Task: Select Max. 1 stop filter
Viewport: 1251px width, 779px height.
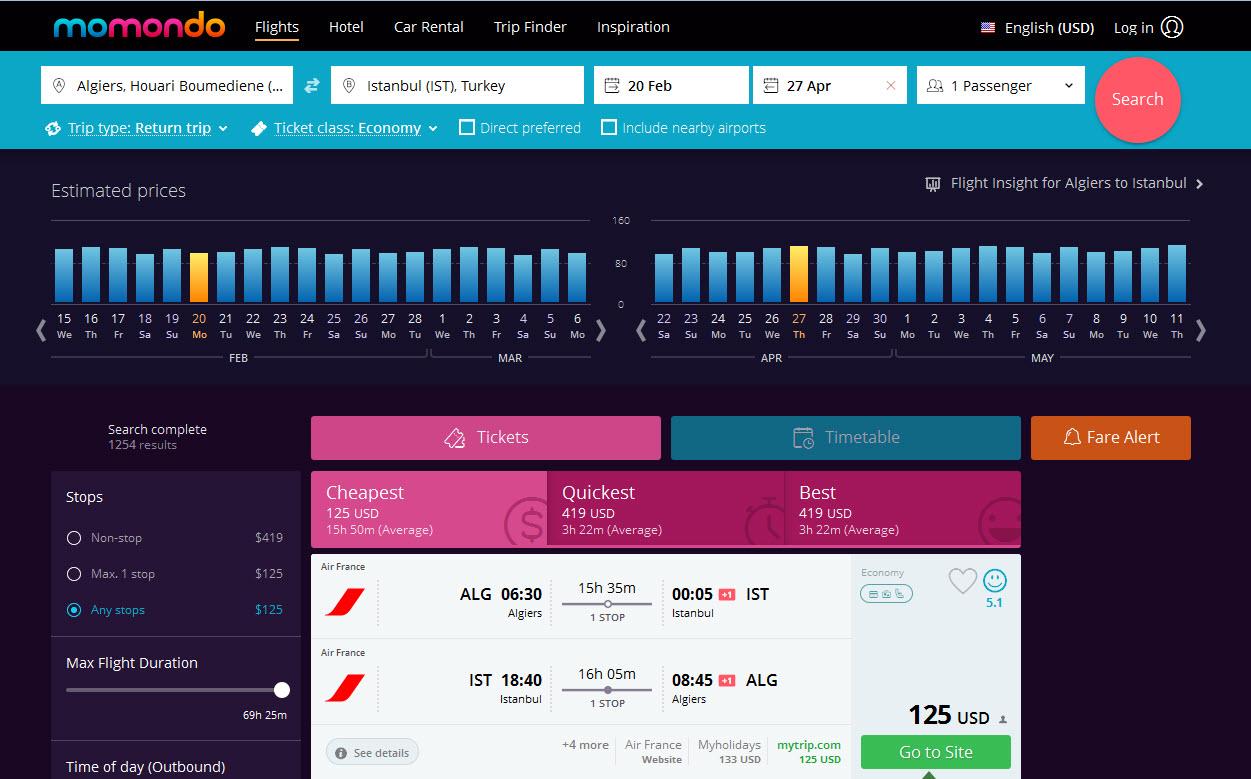Action: (x=73, y=574)
